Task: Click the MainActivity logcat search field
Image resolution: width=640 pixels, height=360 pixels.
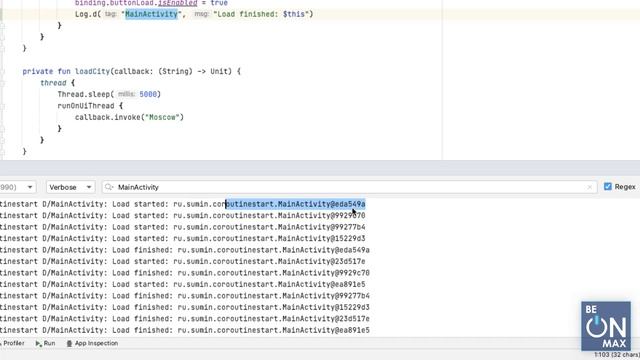Action: tap(349, 187)
